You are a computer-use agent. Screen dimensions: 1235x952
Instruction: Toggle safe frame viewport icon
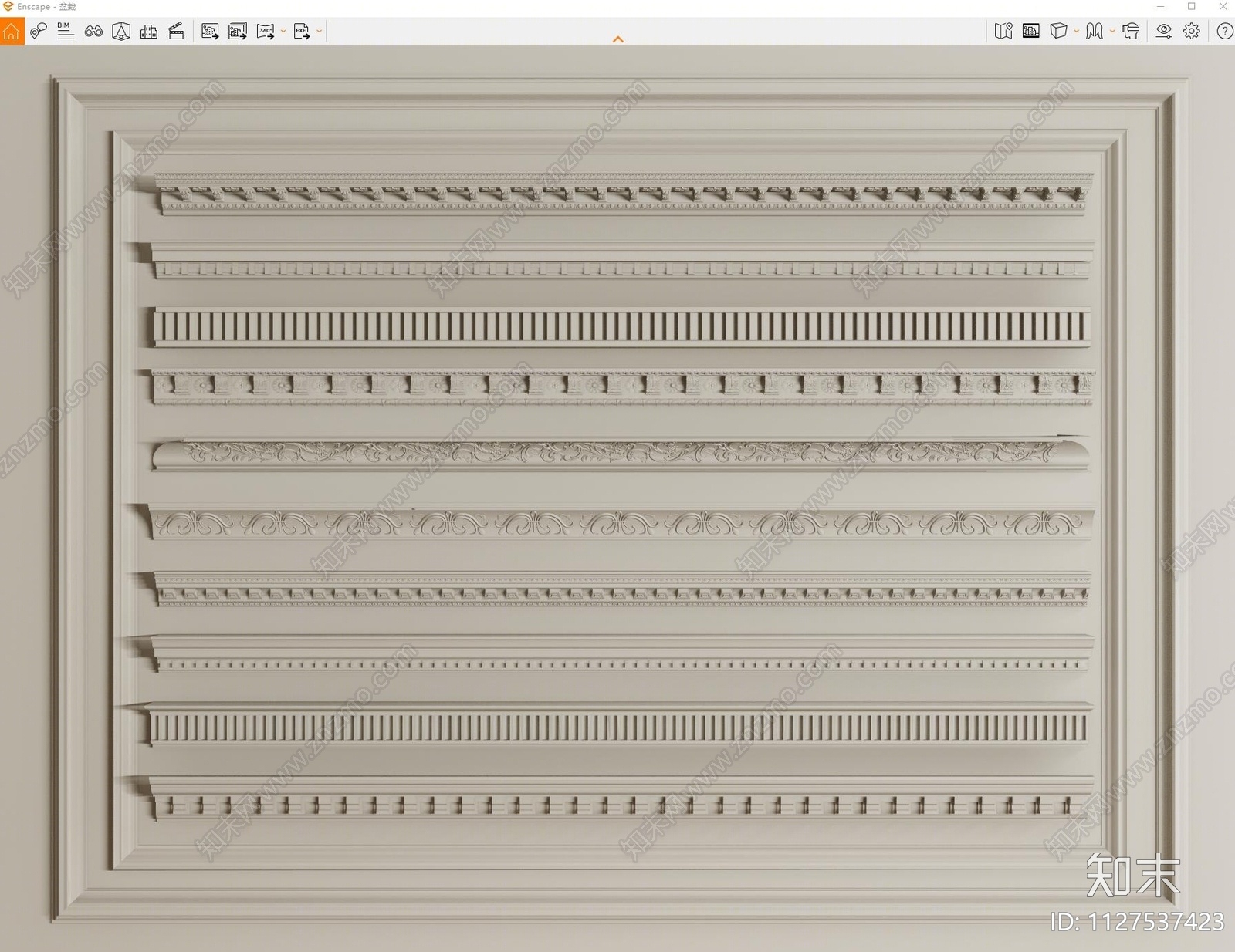click(x=1031, y=31)
